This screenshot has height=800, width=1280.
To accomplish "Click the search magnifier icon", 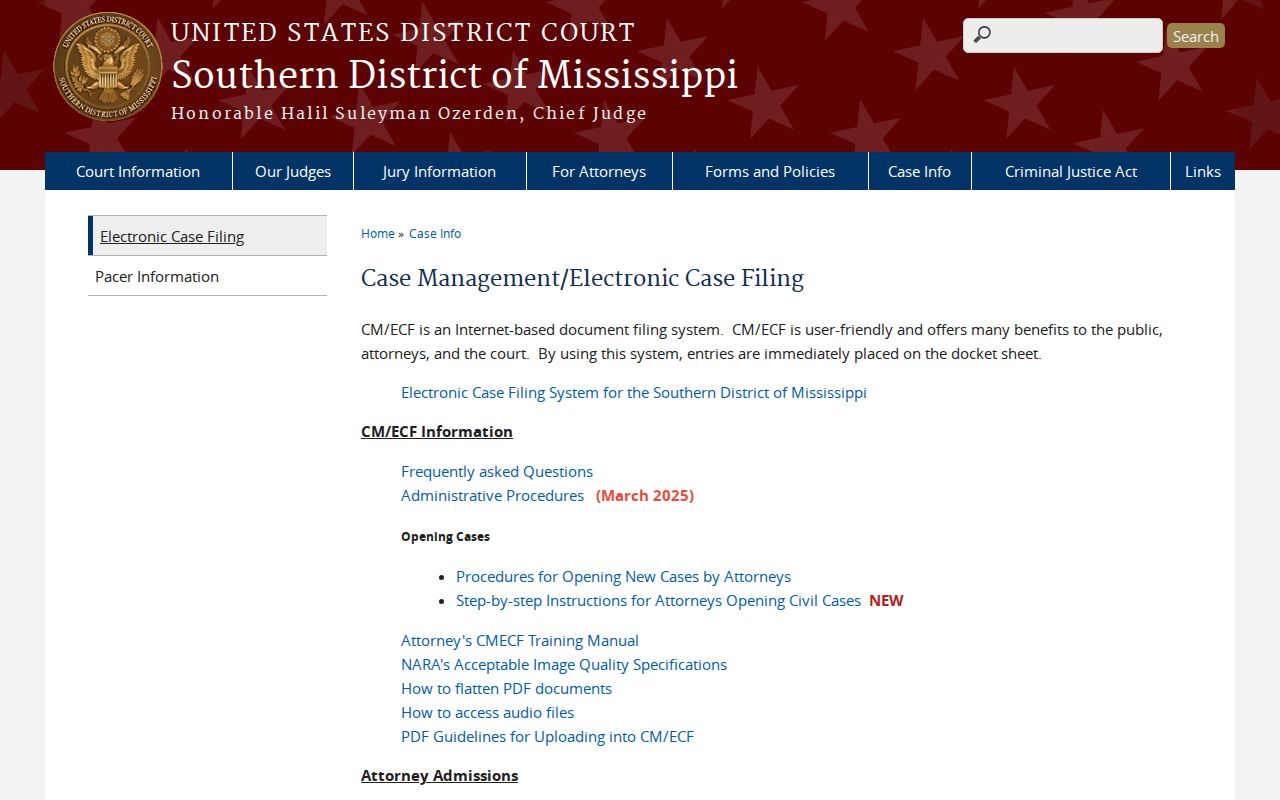I will point(982,35).
